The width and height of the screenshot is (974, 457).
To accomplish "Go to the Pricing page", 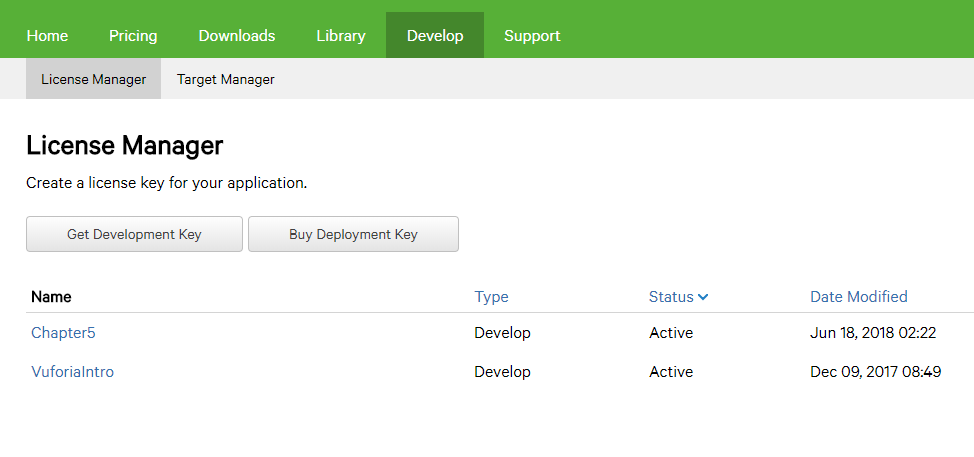I will coord(133,35).
